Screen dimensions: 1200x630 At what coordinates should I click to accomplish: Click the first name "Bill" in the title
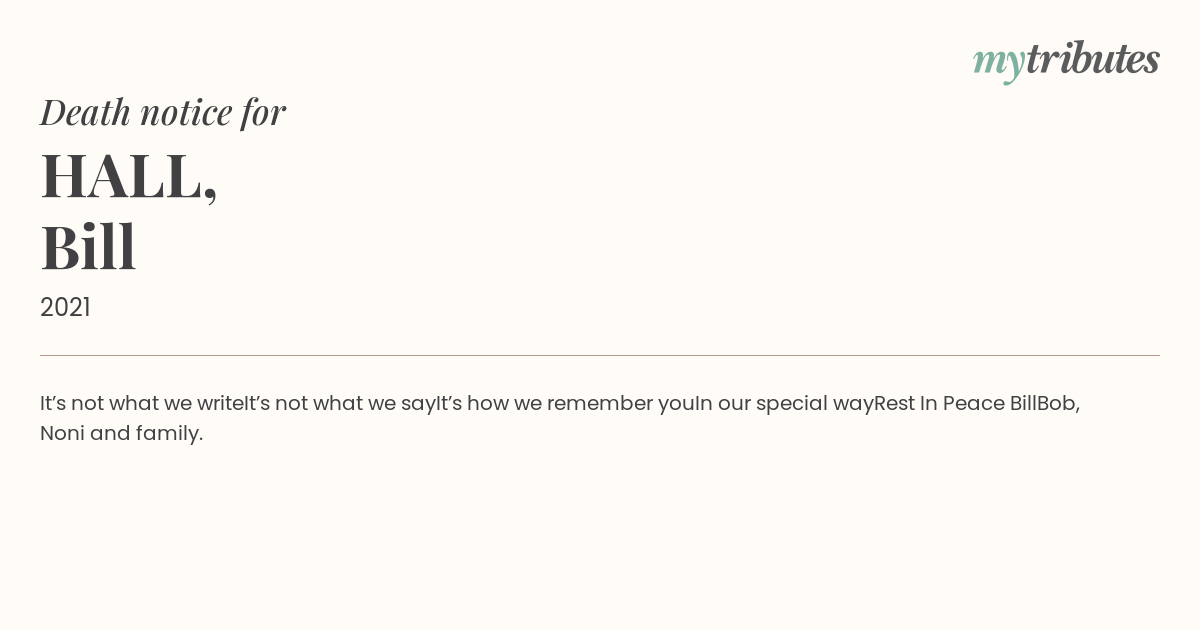tap(88, 247)
